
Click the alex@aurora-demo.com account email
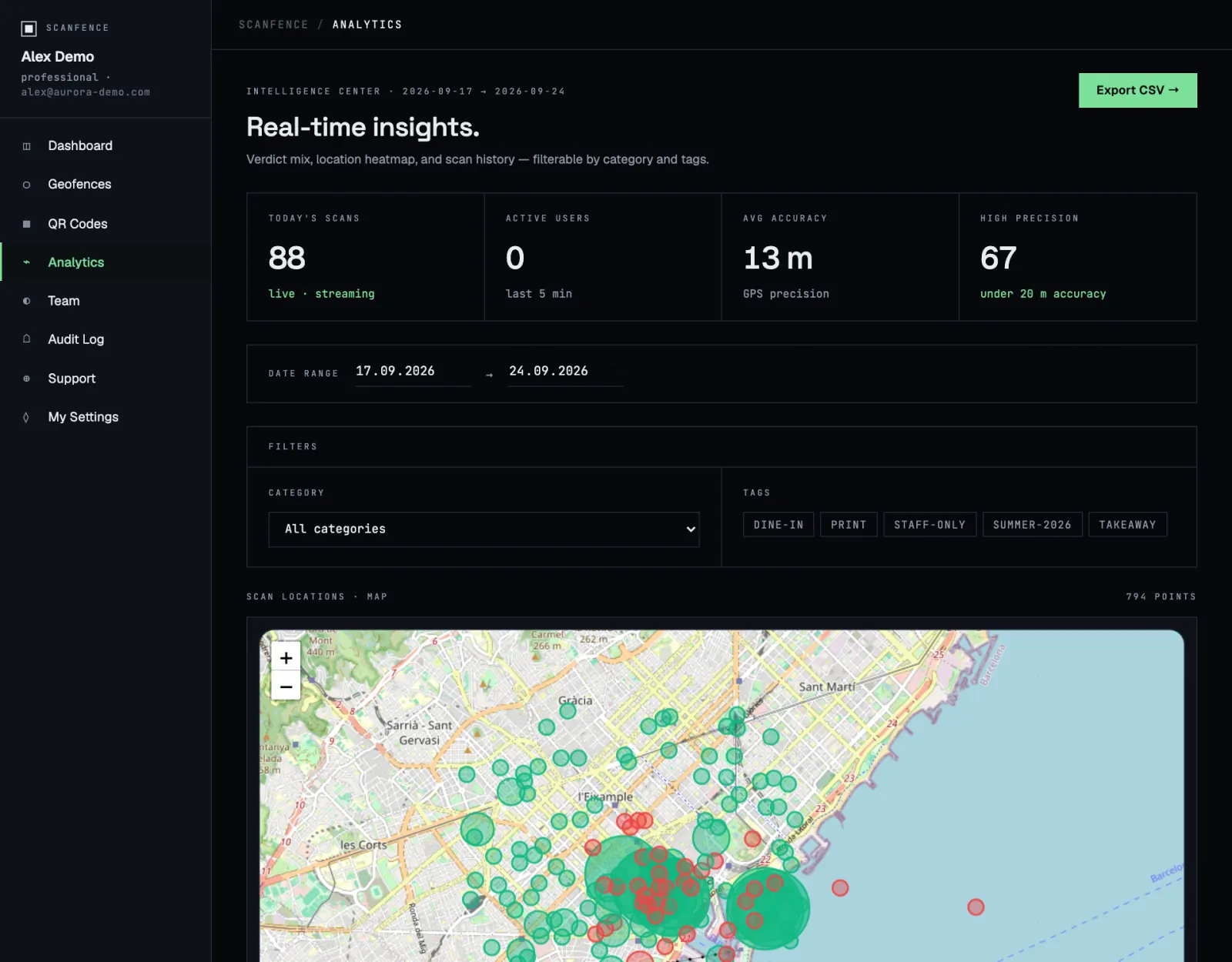coord(85,92)
